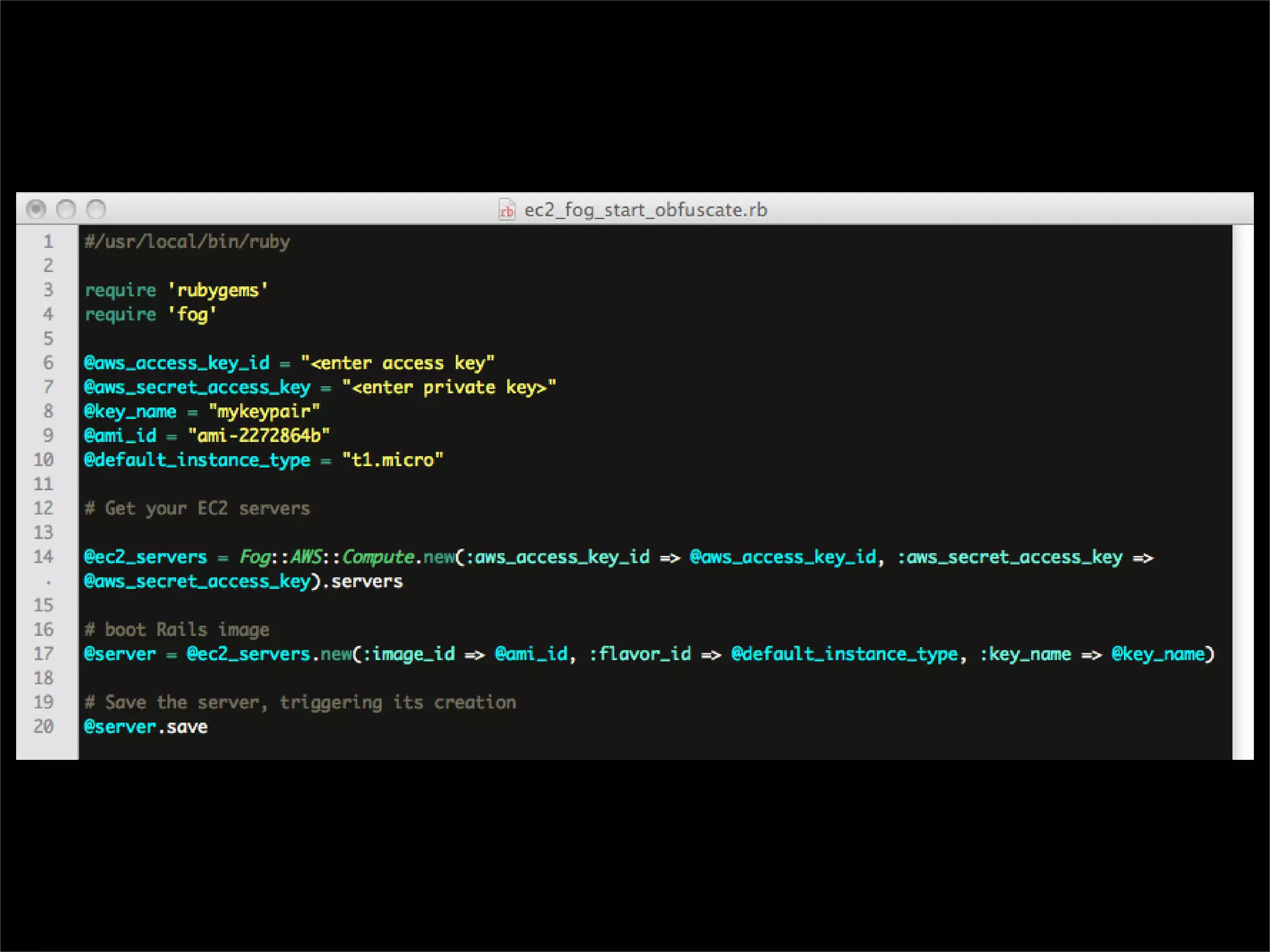
Task: Click the Ruby file icon in title bar
Action: click(x=507, y=210)
